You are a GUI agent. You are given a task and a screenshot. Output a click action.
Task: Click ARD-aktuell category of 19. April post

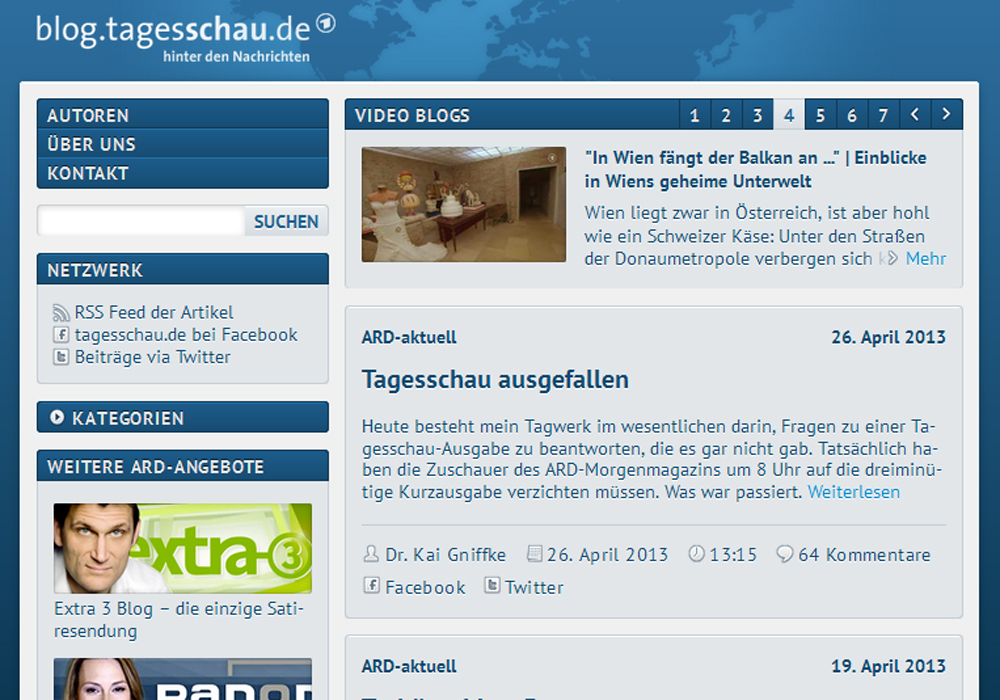click(409, 666)
